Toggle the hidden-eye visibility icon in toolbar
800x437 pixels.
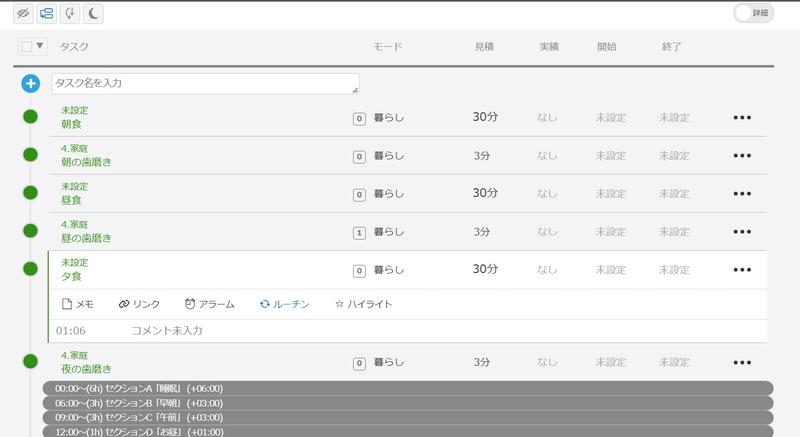(23, 13)
